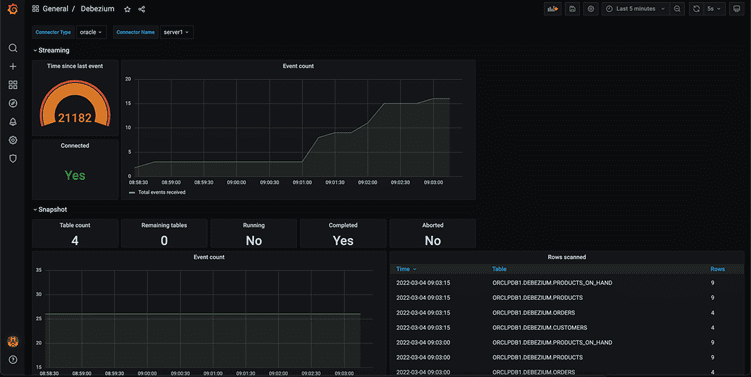Select ORCLPDB1.DEBEZIUM.CUSTOMERS table cell
The height and width of the screenshot is (377, 751).
(539, 328)
